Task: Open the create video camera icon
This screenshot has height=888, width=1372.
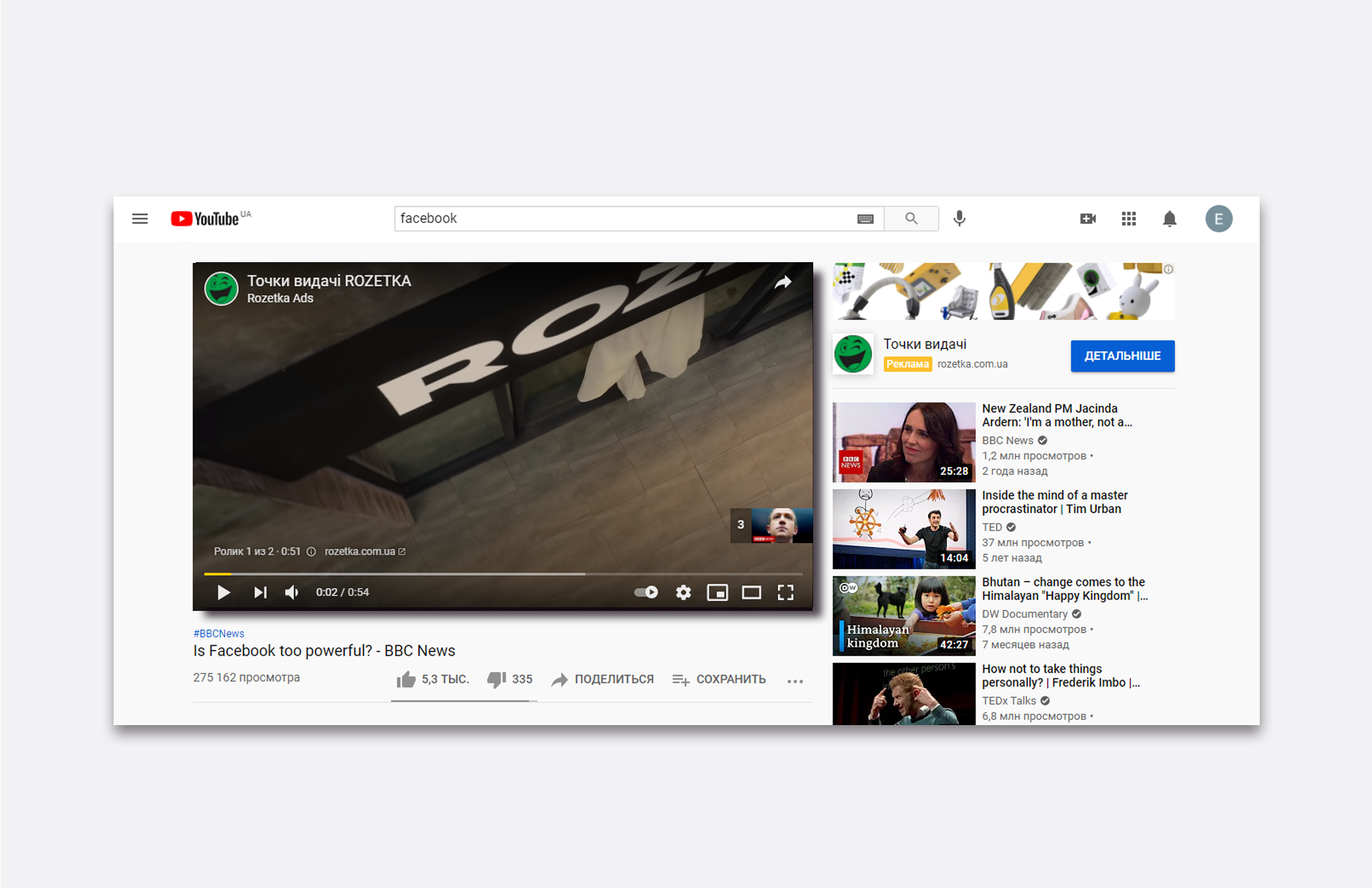Action: pyautogui.click(x=1088, y=219)
